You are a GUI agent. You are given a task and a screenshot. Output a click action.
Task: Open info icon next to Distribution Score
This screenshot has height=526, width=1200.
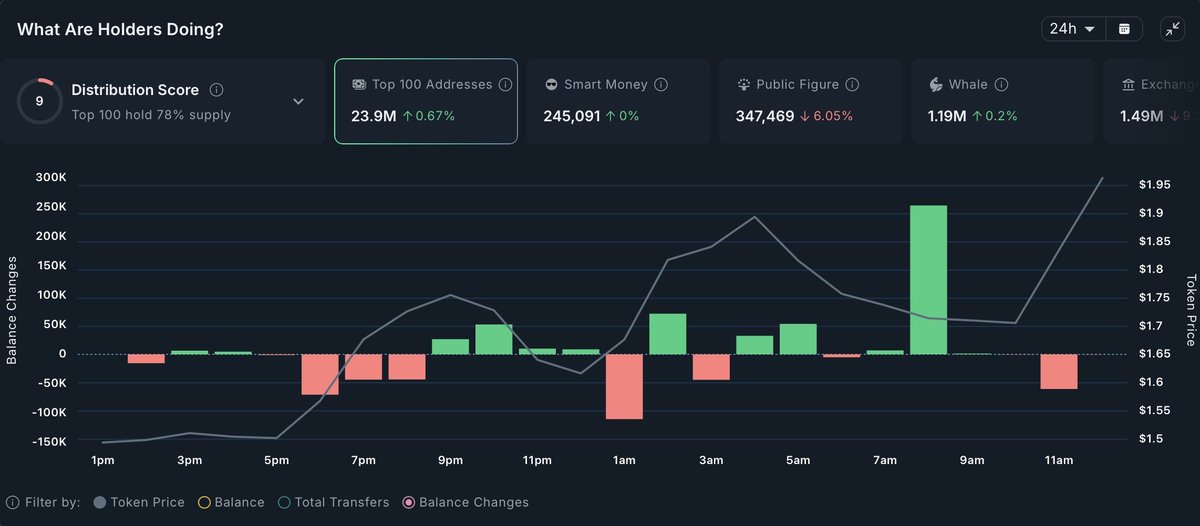pos(217,90)
